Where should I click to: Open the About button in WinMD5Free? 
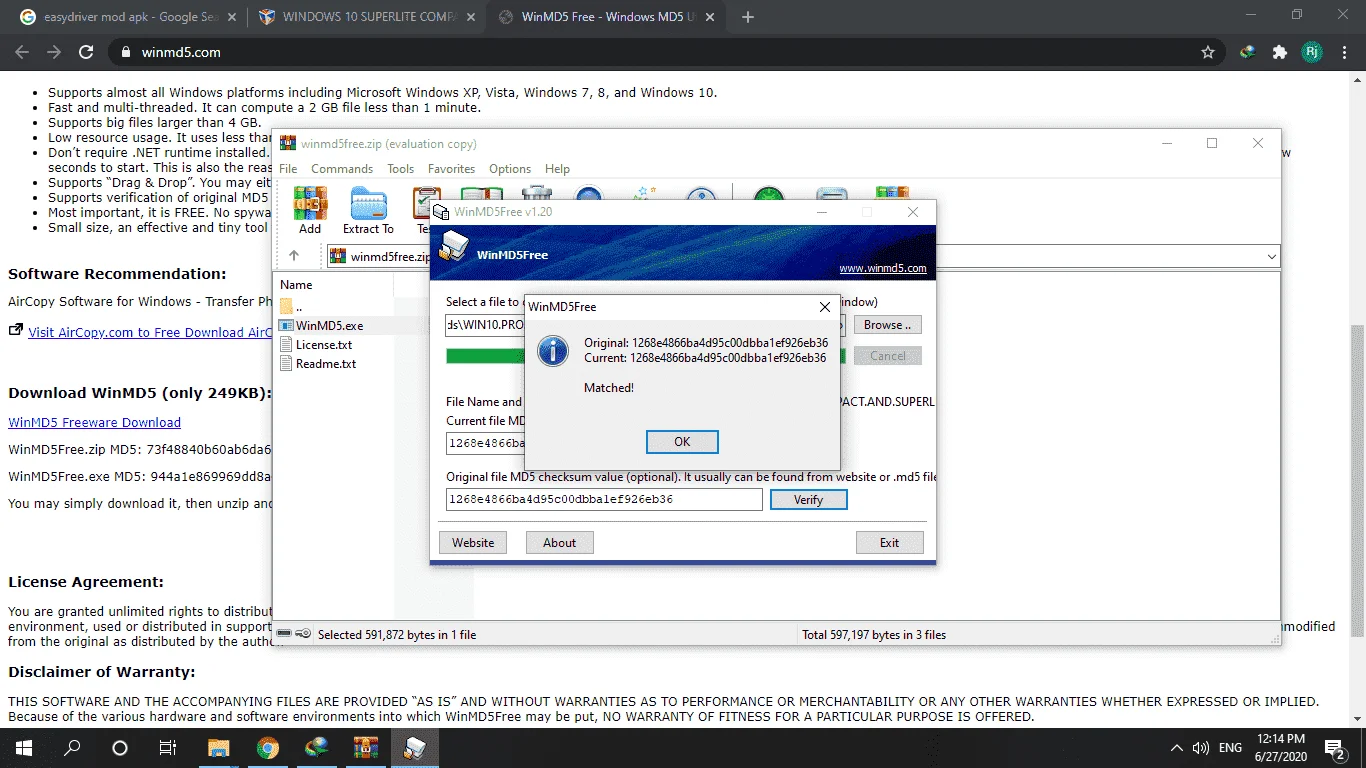coord(559,543)
